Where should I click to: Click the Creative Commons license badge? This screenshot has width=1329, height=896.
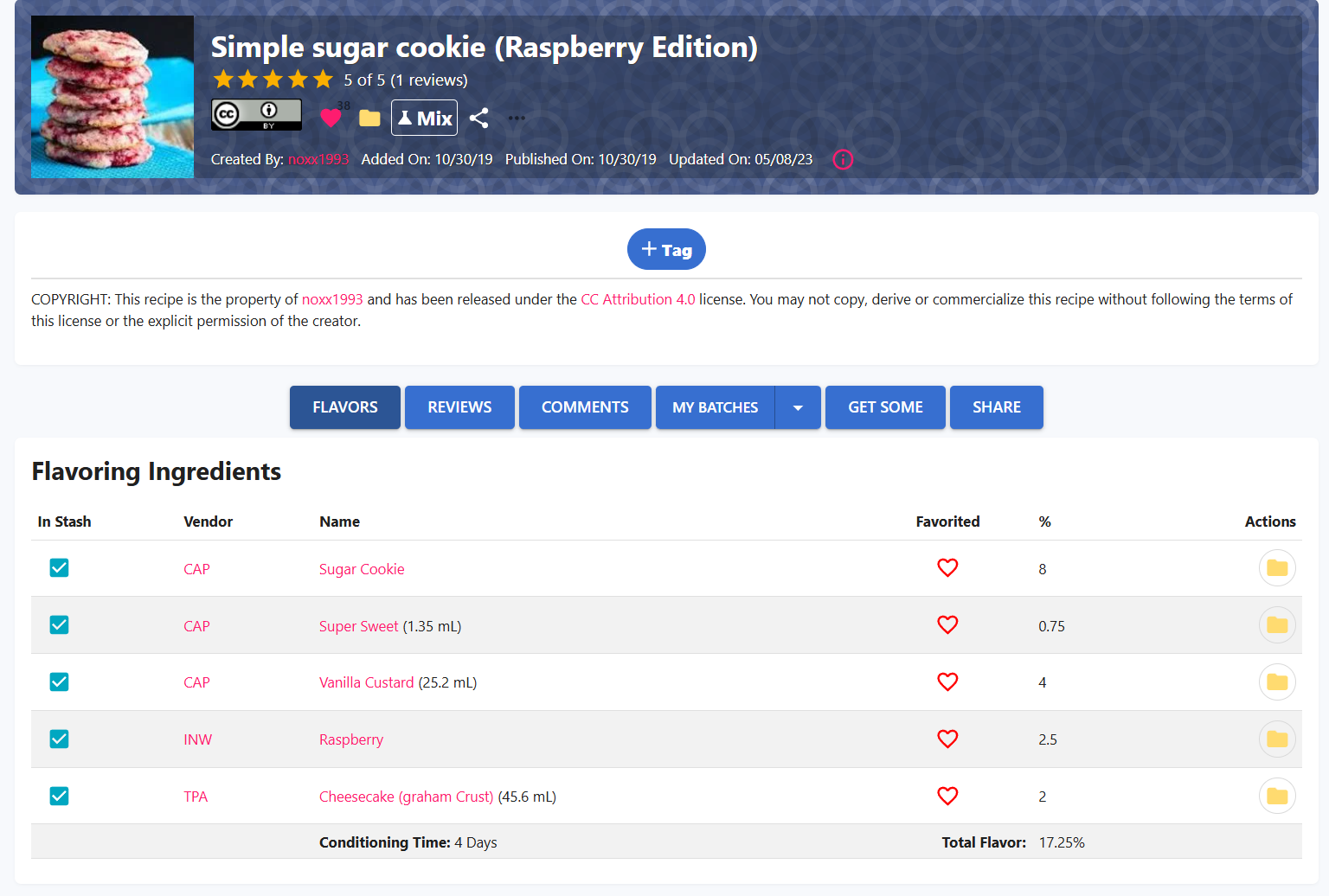tap(256, 115)
